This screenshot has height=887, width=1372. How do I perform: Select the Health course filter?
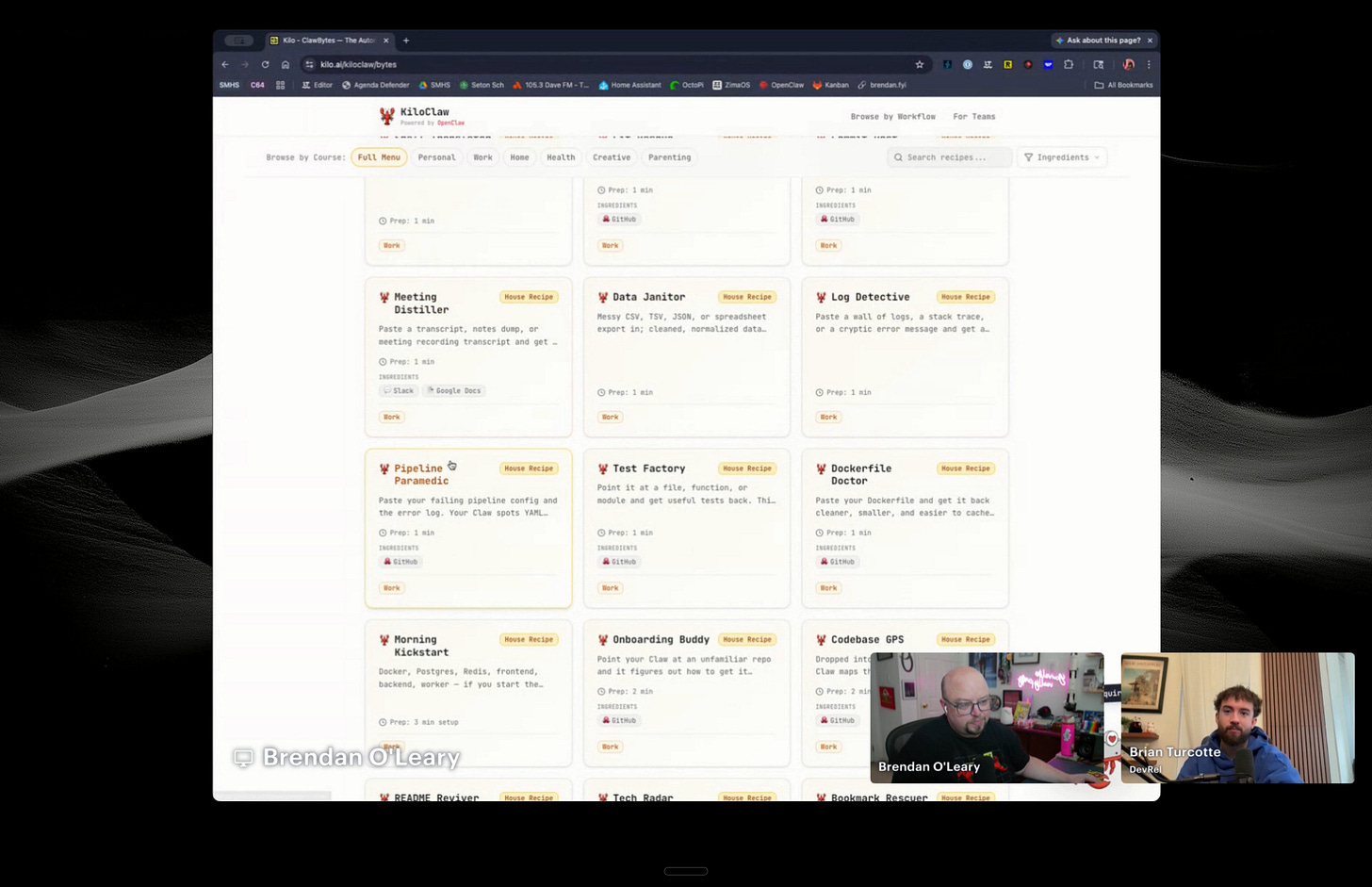click(x=561, y=157)
